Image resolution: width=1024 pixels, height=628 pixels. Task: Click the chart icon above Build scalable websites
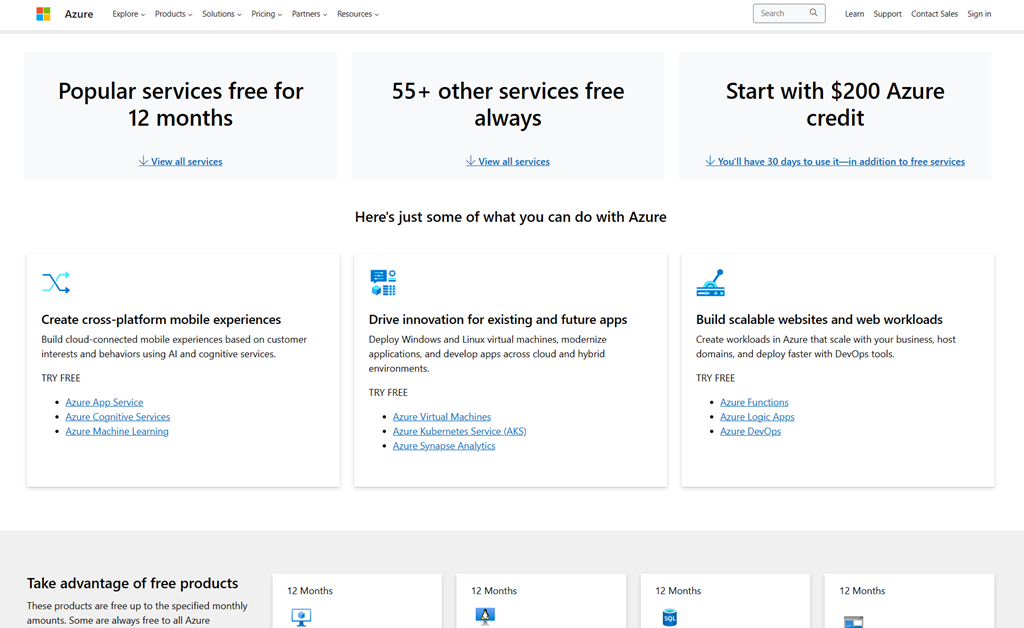pyautogui.click(x=711, y=283)
